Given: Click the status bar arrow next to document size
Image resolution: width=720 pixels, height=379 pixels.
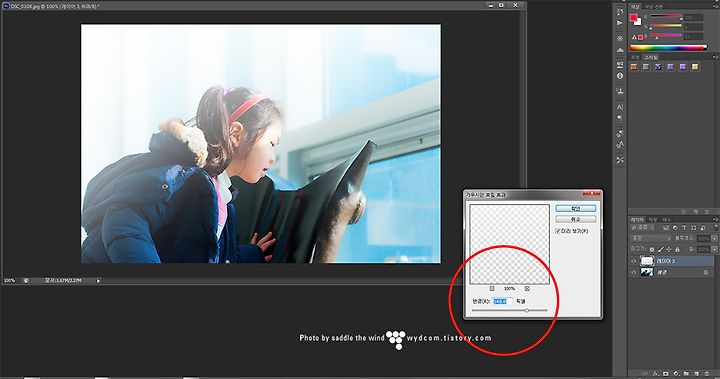Looking at the screenshot, I should coord(98,280).
